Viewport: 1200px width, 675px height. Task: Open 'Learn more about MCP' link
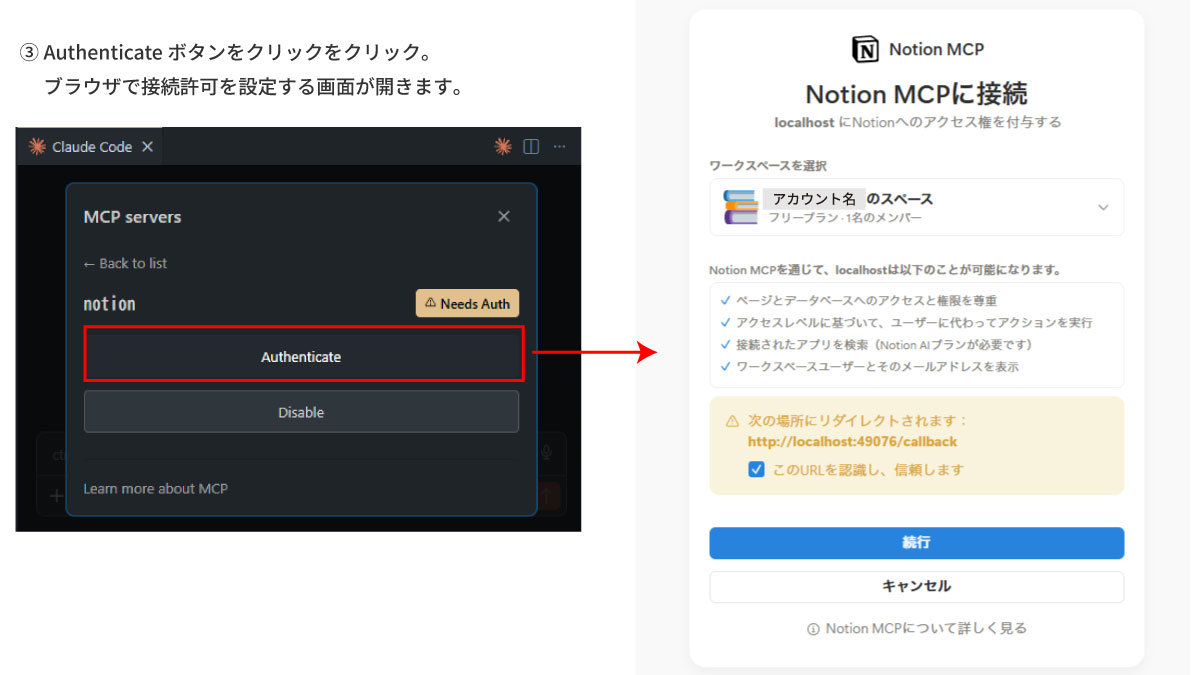click(155, 489)
